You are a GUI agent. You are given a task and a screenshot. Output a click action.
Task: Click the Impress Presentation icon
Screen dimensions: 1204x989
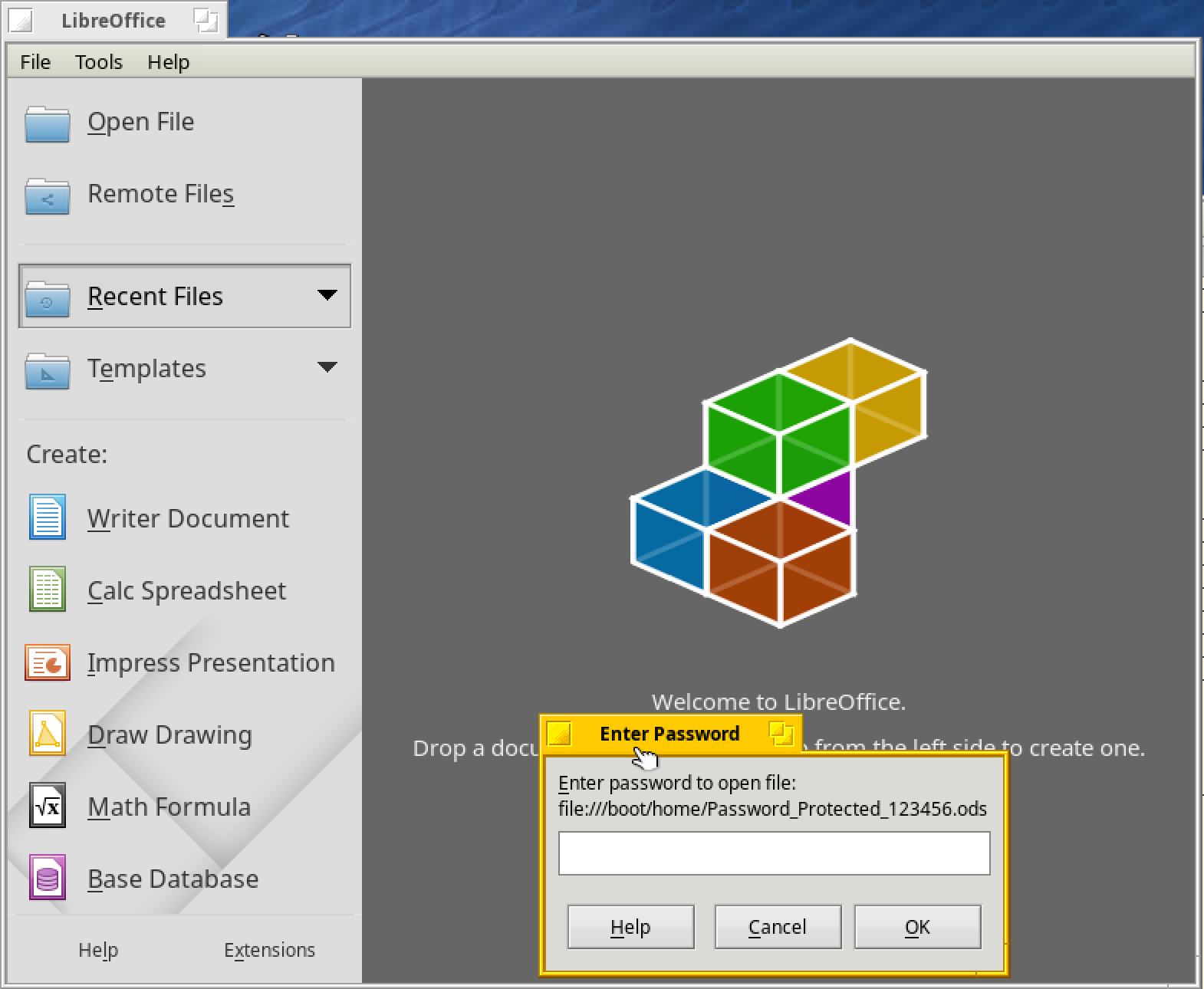(48, 662)
